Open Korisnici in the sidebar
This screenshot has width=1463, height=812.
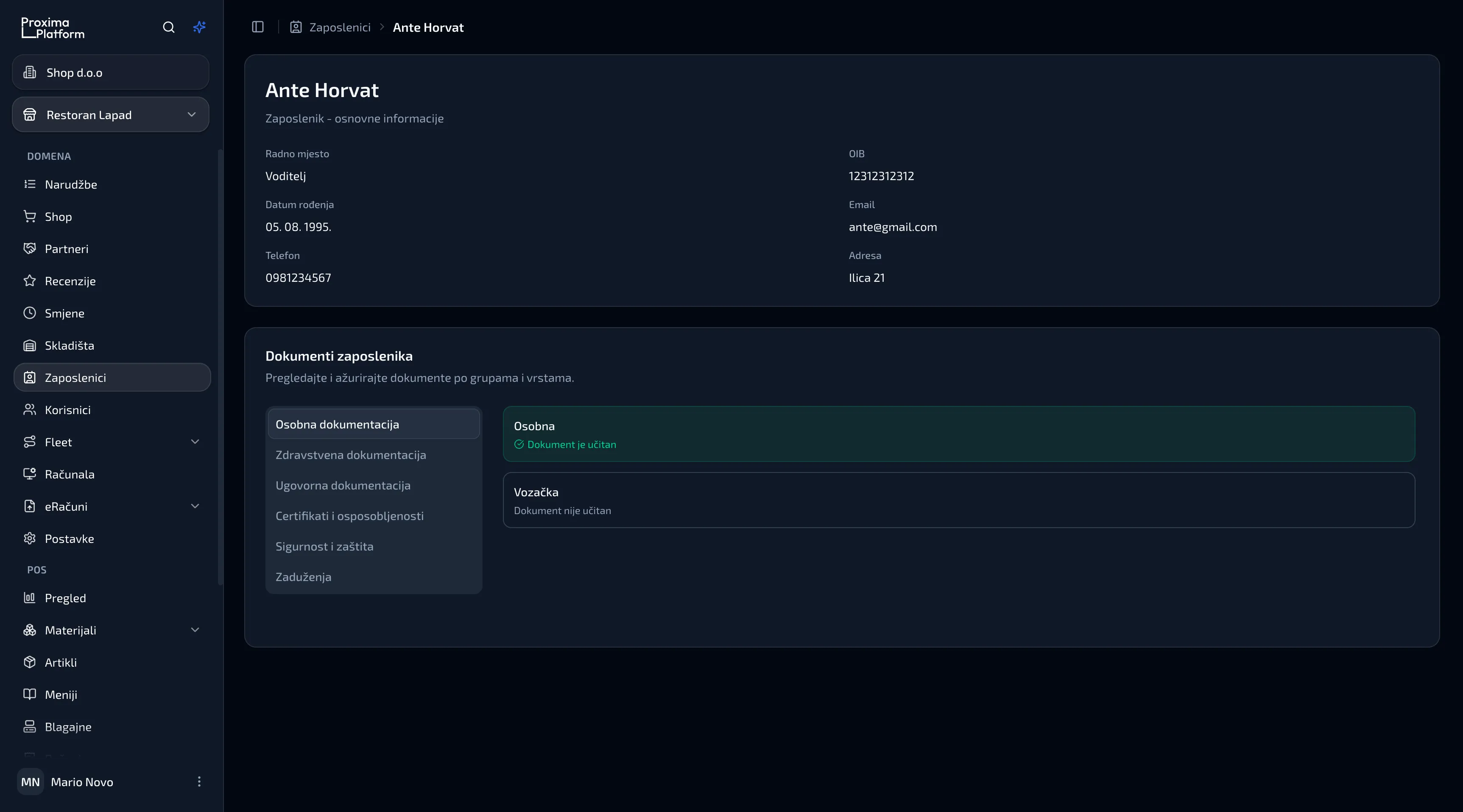[x=112, y=410]
